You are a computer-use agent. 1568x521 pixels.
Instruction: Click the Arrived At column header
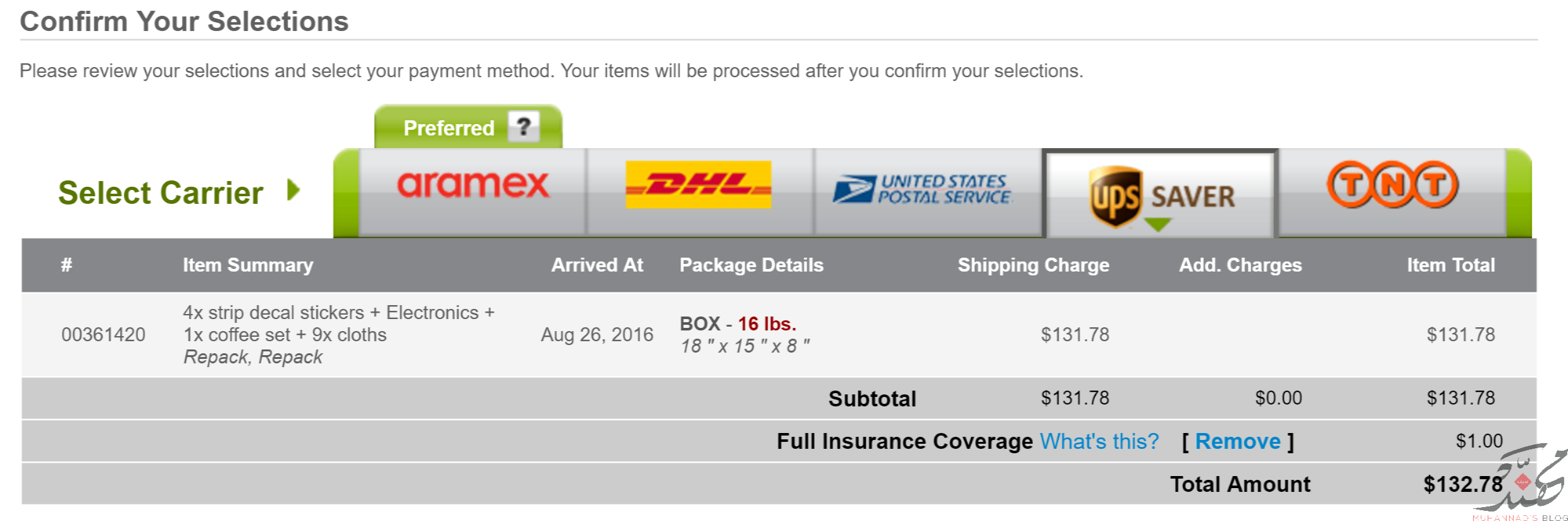pos(597,265)
